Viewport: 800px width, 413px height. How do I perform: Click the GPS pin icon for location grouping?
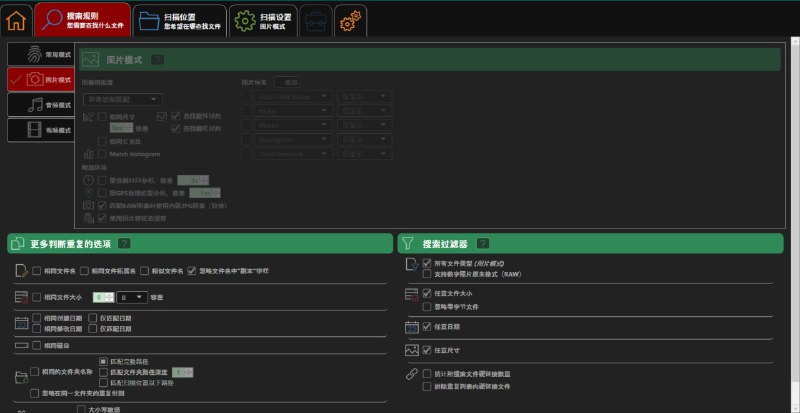tap(88, 192)
